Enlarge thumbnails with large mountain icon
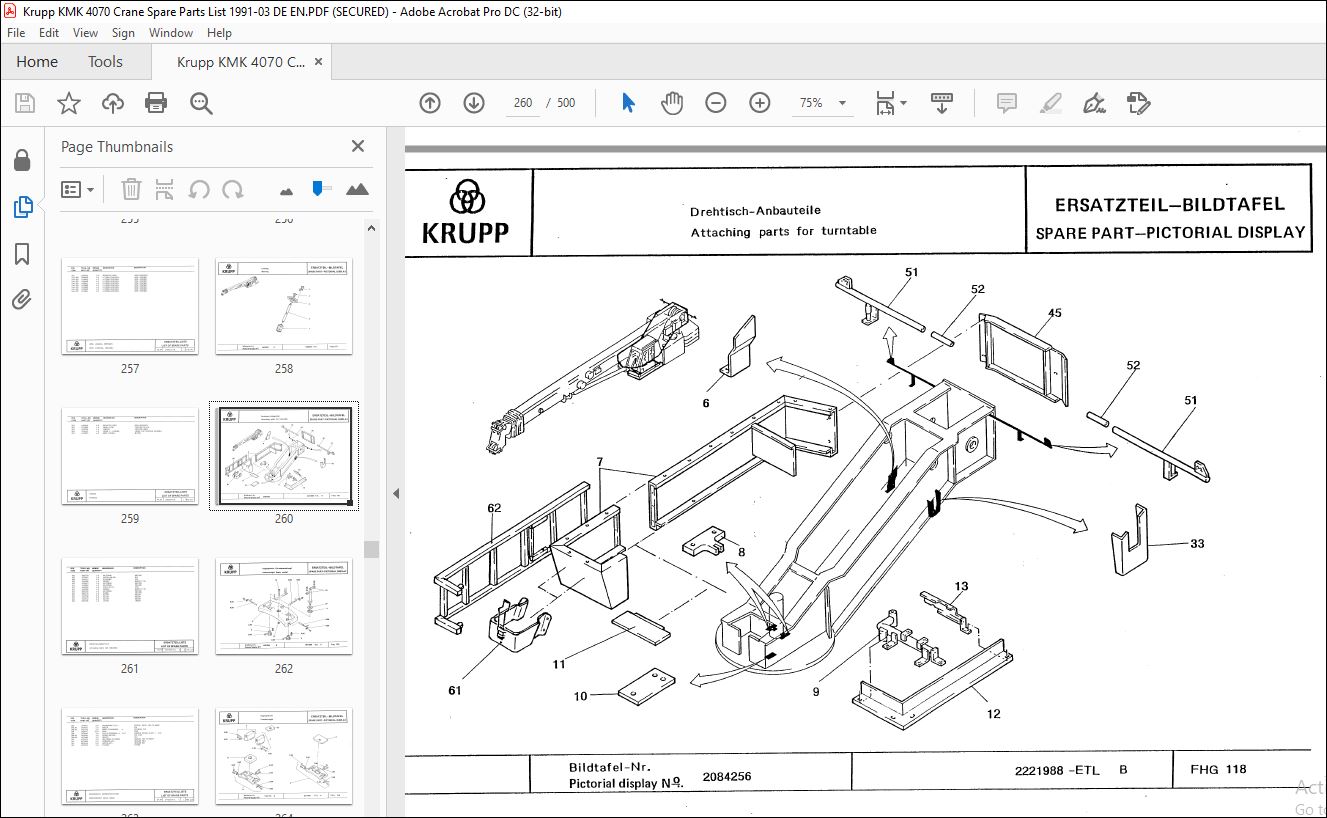 (357, 188)
